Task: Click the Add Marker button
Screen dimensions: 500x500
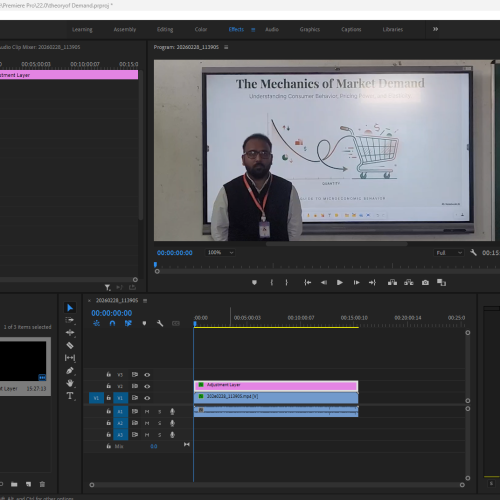Action: pos(254,283)
